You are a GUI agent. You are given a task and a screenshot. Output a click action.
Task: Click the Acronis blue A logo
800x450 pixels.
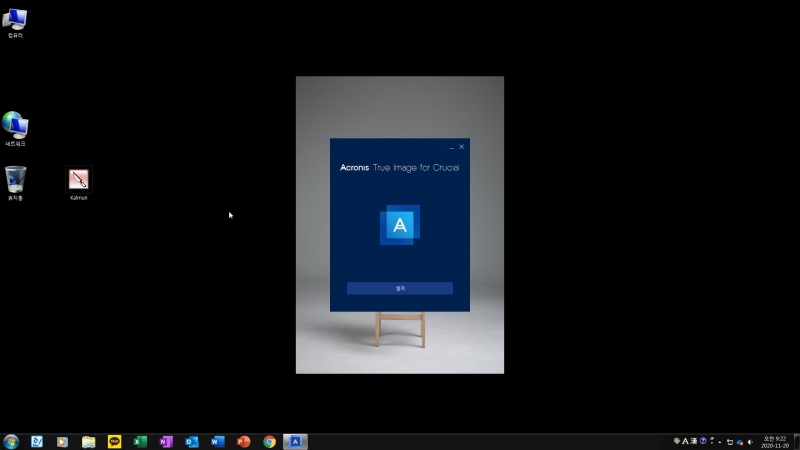pos(399,225)
